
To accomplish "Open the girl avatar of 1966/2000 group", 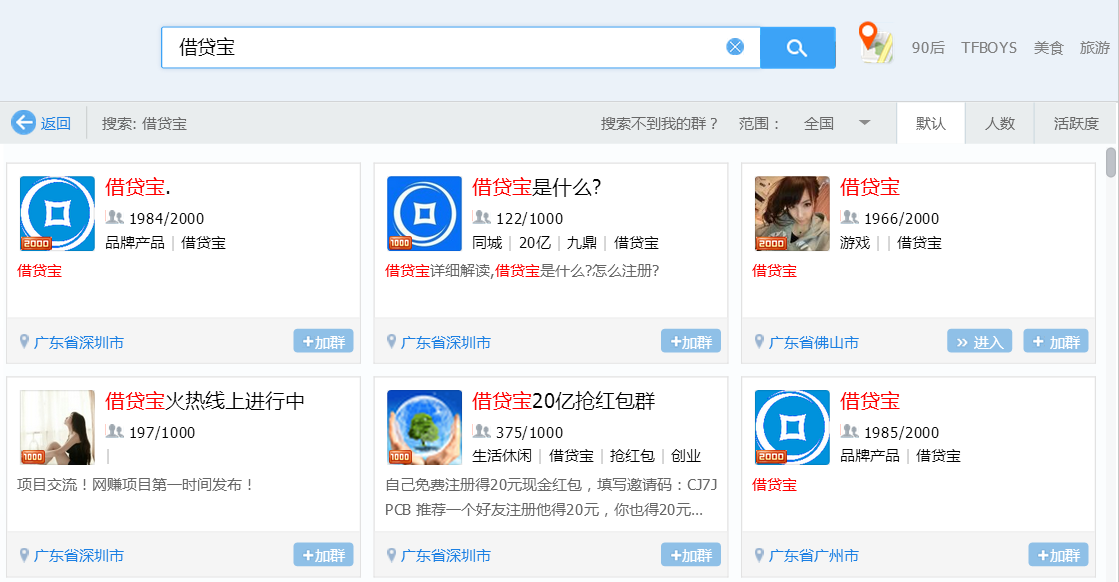I will click(x=792, y=213).
